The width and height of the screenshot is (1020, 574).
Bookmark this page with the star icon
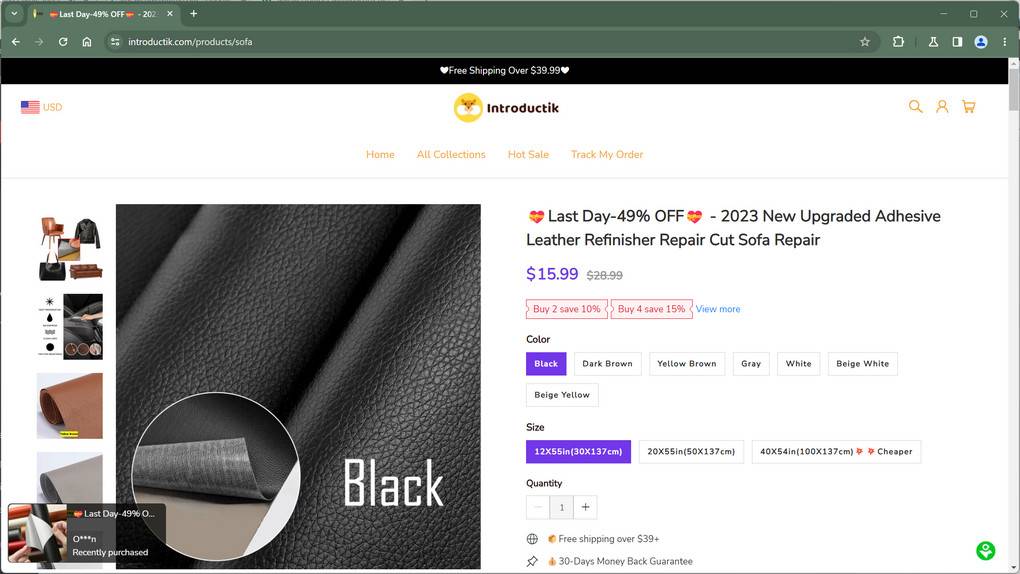865,42
